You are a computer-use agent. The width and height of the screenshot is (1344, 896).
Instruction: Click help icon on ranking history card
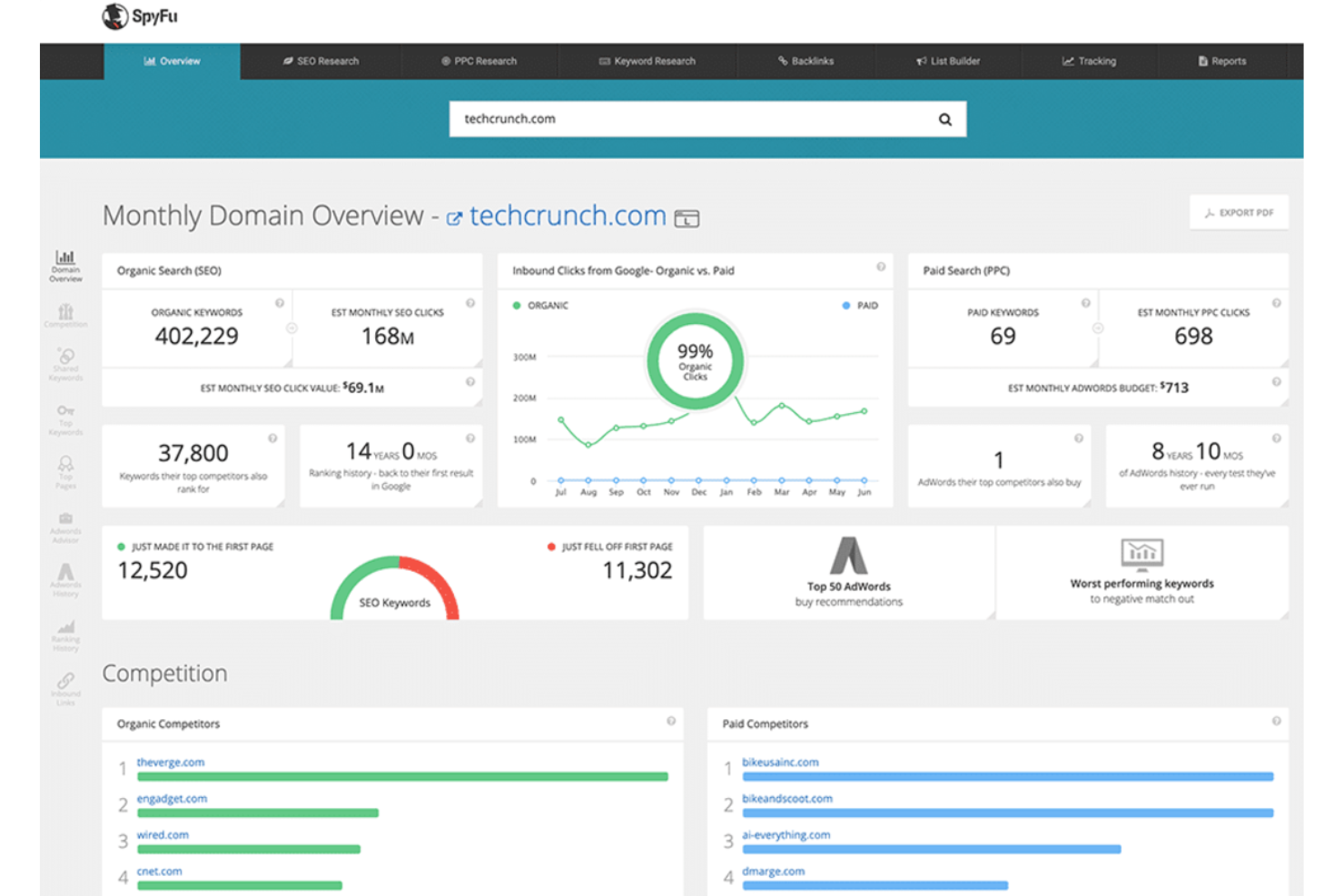coord(470,438)
